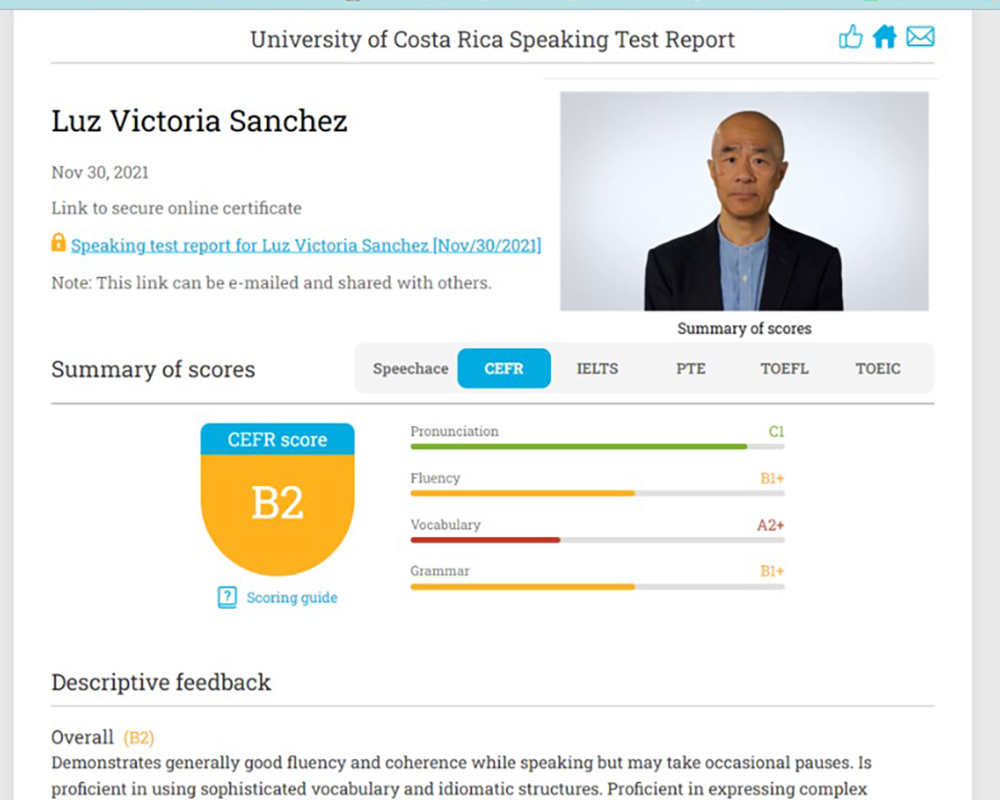Select the CEFR score tab
Viewport: 1000px width, 800px height.
pos(504,369)
